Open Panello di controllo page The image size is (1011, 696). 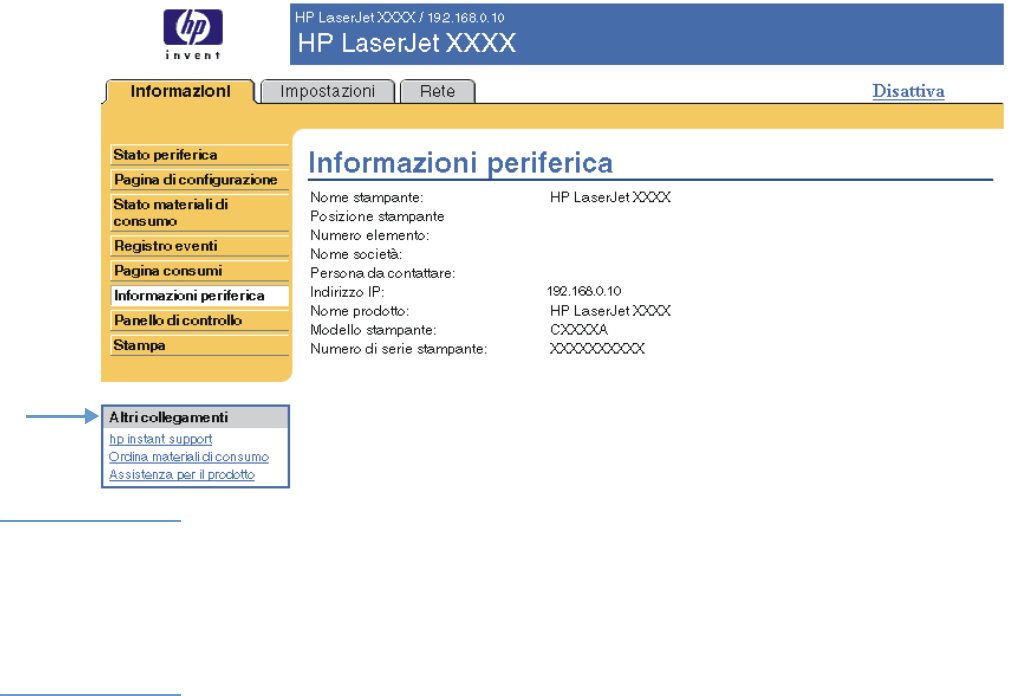[x=199, y=321]
